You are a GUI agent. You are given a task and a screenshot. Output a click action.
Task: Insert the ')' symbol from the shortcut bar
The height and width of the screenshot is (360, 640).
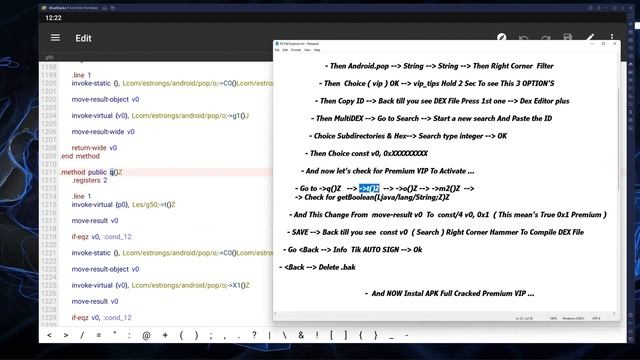point(196,335)
